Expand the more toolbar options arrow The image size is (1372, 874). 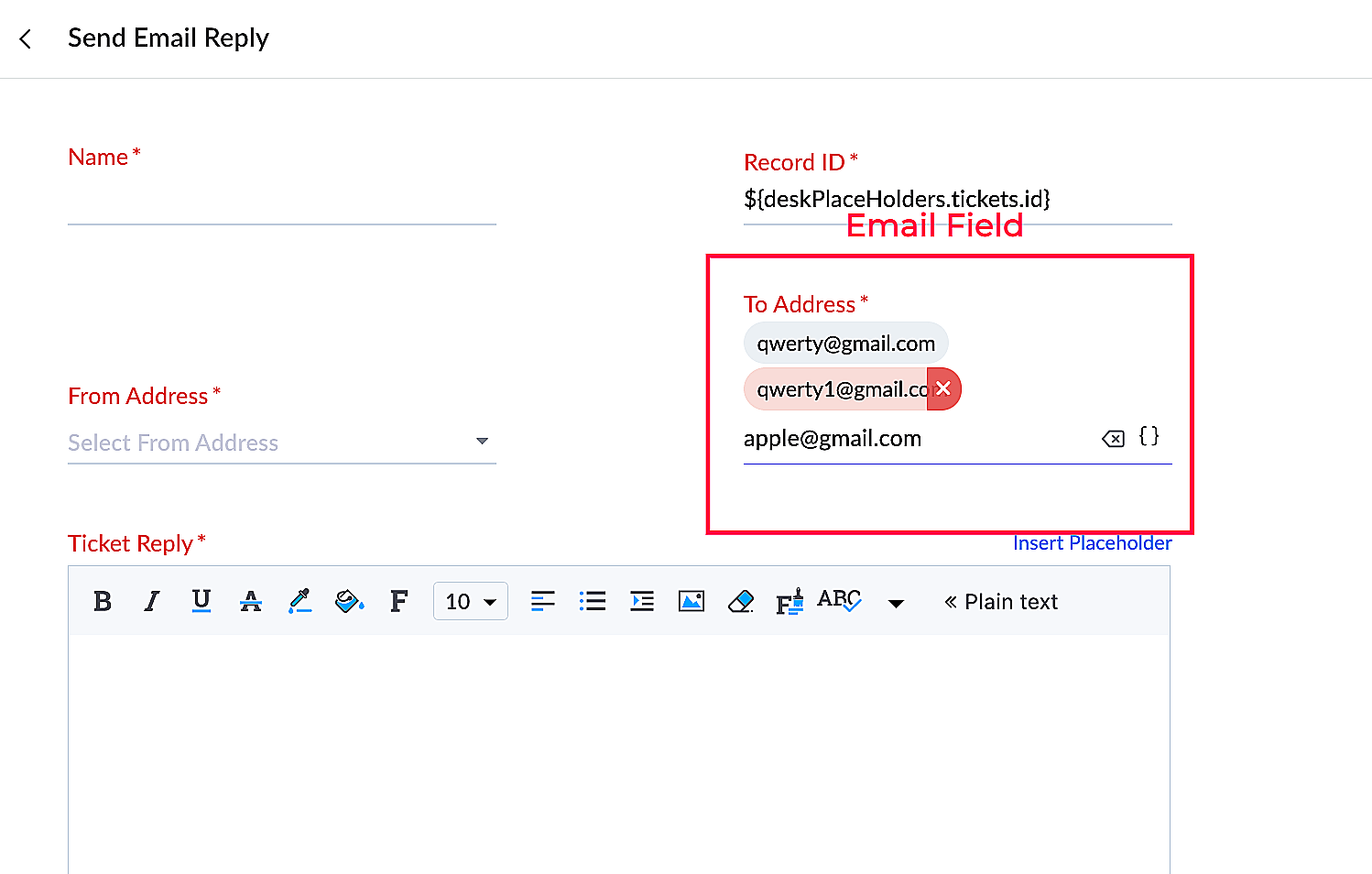pos(896,603)
